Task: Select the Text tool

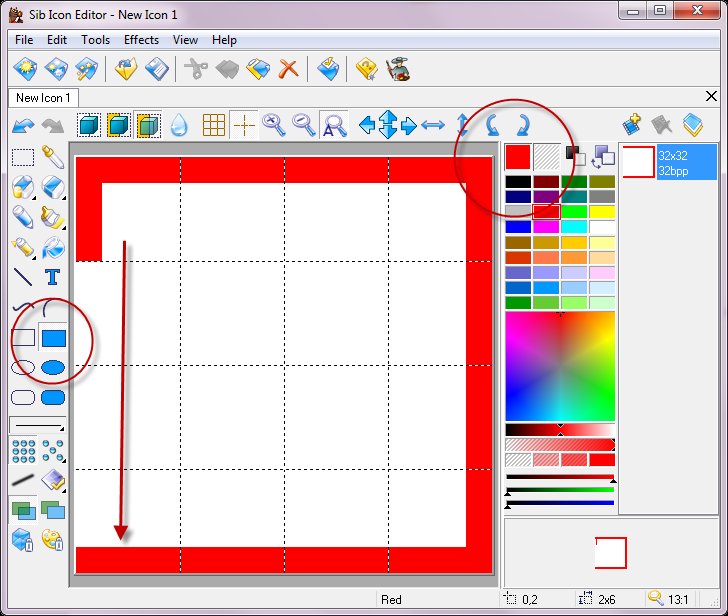Action: pyautogui.click(x=53, y=277)
